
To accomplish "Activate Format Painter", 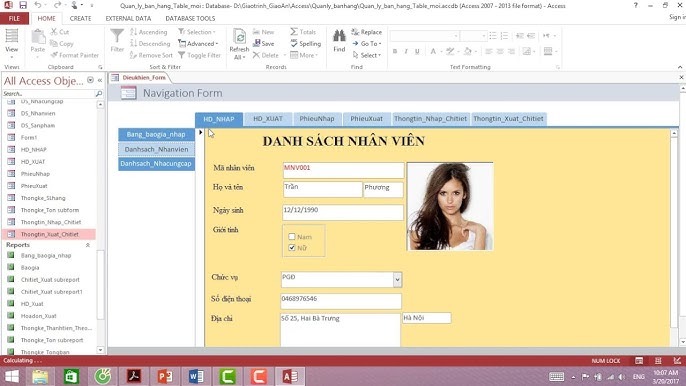I will point(74,55).
